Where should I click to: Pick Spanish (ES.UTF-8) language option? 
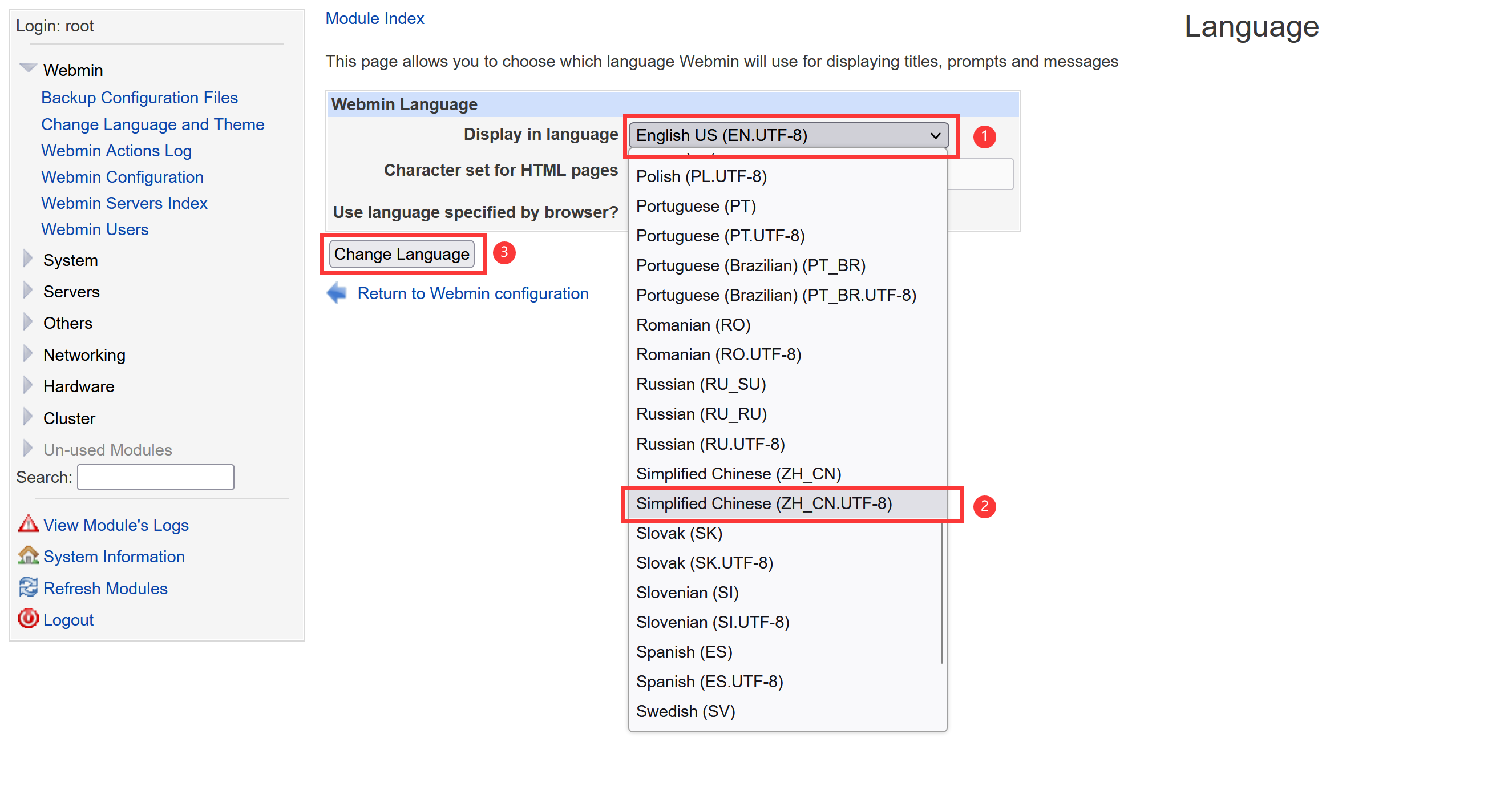pyautogui.click(x=709, y=682)
